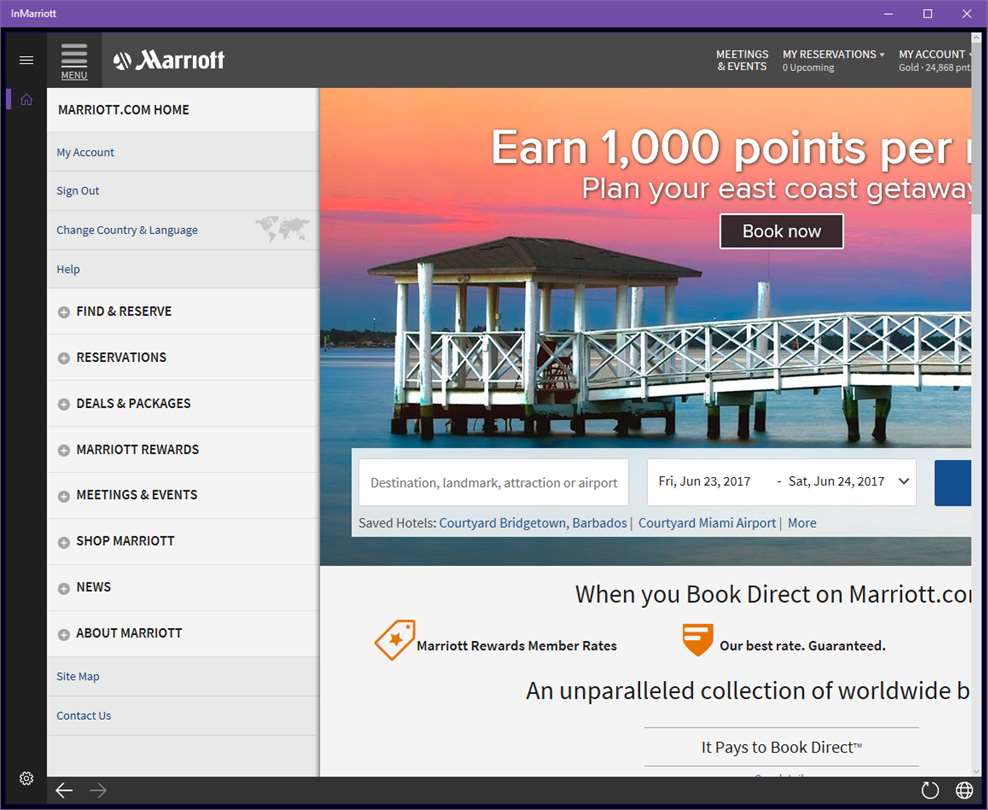
Task: Reload the page with the refresh icon
Action: tap(930, 790)
